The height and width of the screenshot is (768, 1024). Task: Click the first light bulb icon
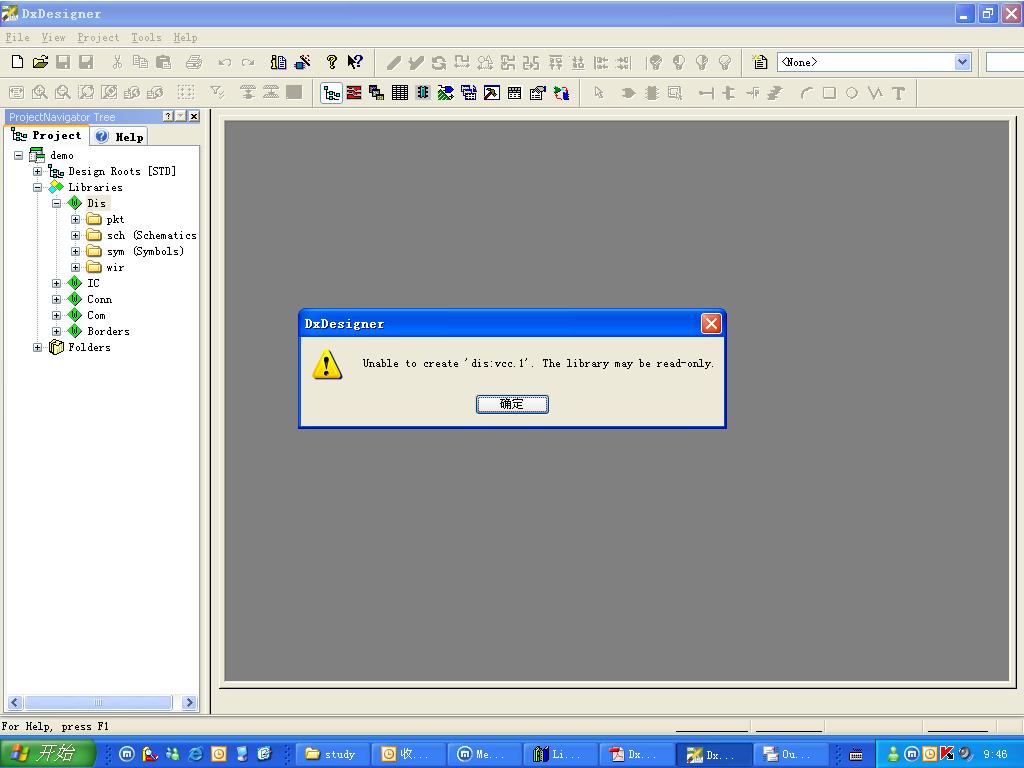coord(655,62)
